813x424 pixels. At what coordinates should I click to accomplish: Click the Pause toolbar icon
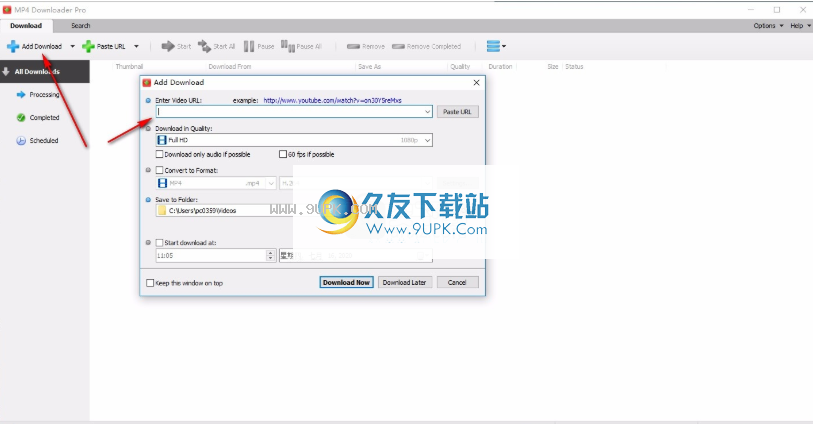pos(249,47)
